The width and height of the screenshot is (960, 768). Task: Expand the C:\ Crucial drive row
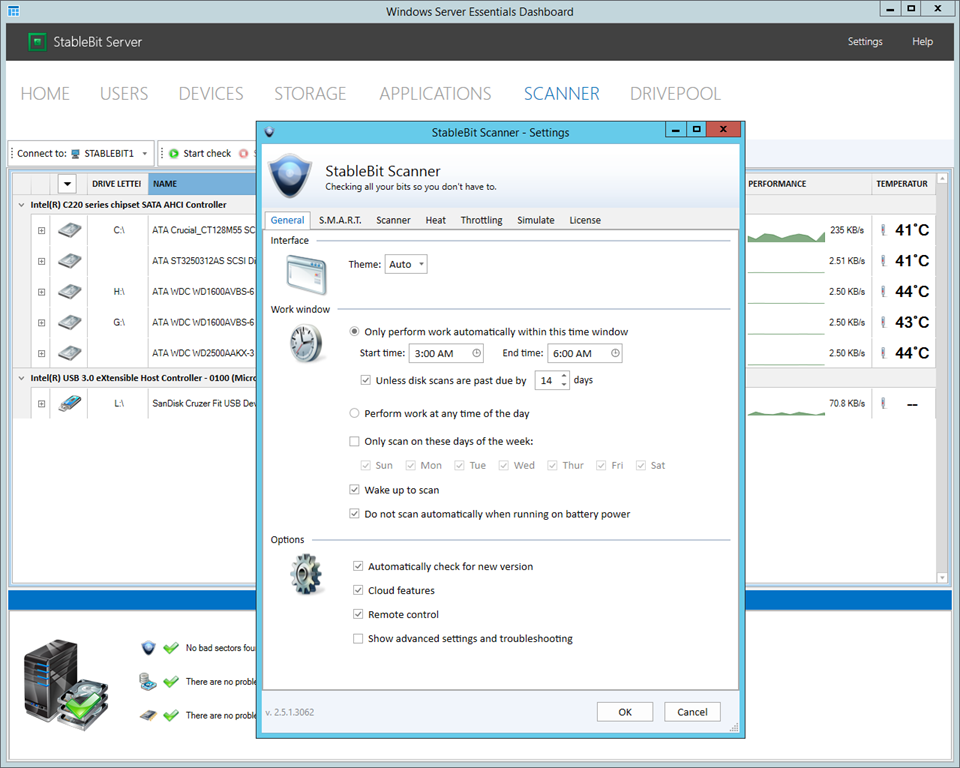click(x=41, y=231)
